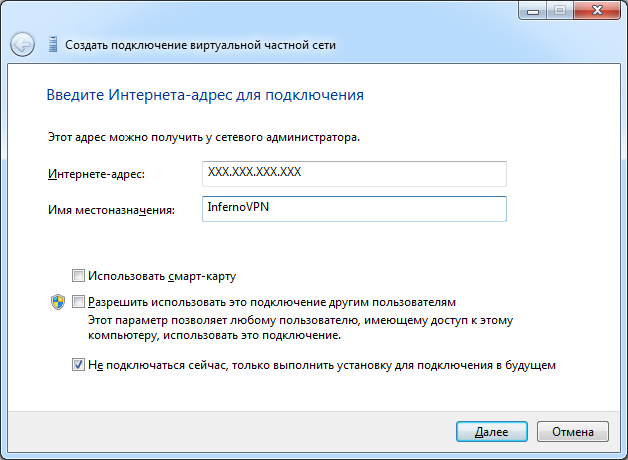Click the 'Отмена' button
628x460 pixels.
point(573,432)
